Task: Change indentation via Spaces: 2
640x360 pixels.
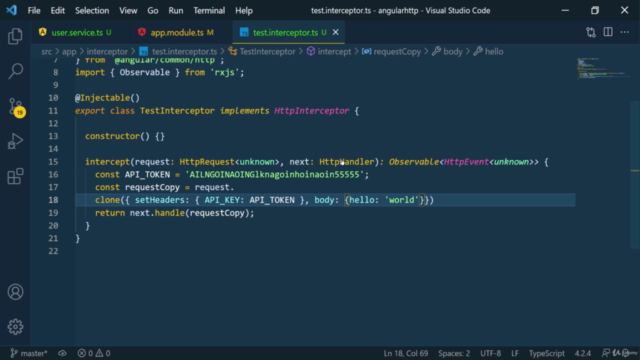Action: (x=454, y=353)
